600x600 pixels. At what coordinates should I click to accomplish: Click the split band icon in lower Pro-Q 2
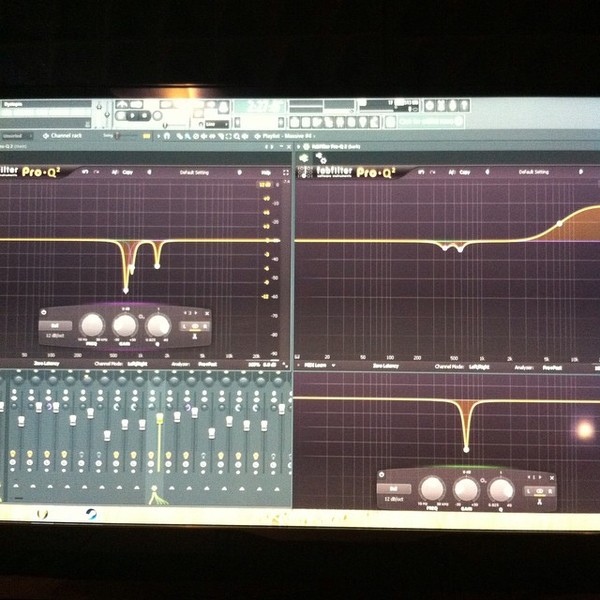click(x=539, y=501)
